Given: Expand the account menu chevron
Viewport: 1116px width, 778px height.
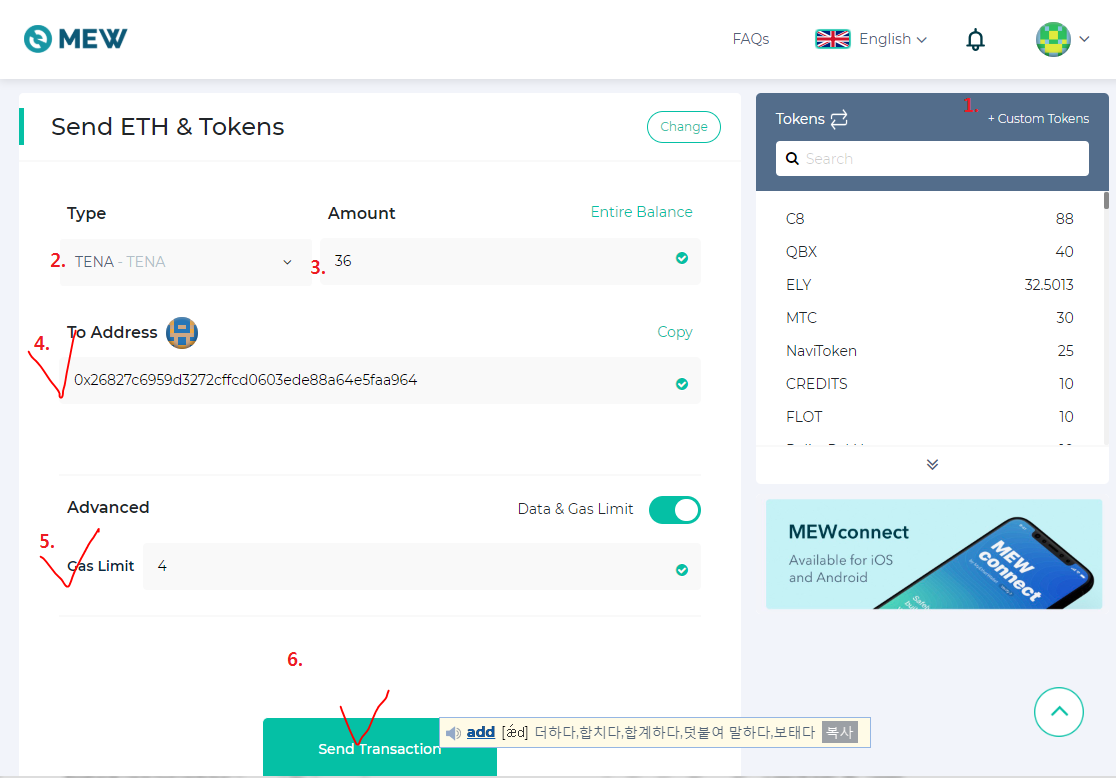Looking at the screenshot, I should (1084, 39).
